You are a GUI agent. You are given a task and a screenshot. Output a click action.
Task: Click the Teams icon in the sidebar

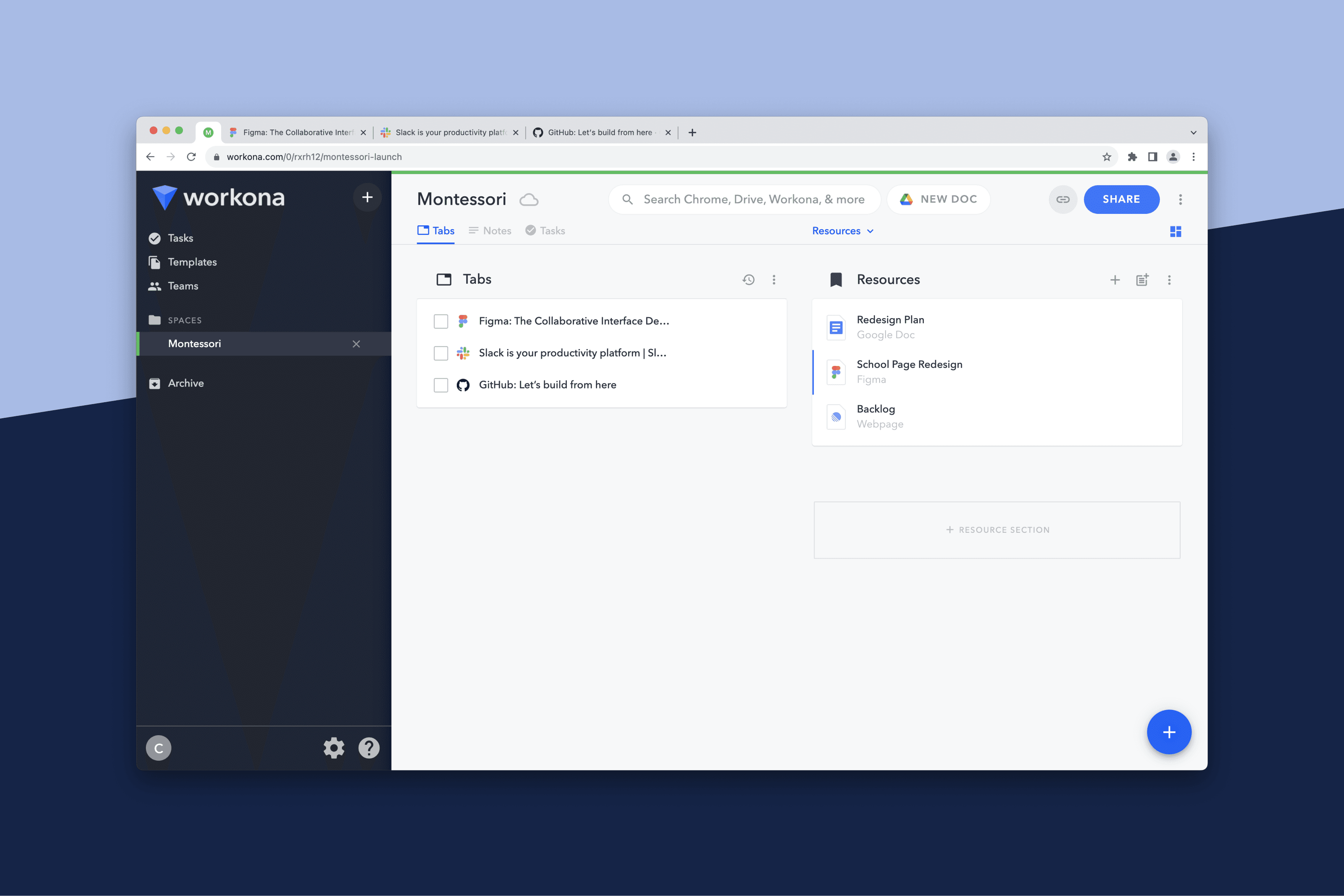[155, 286]
